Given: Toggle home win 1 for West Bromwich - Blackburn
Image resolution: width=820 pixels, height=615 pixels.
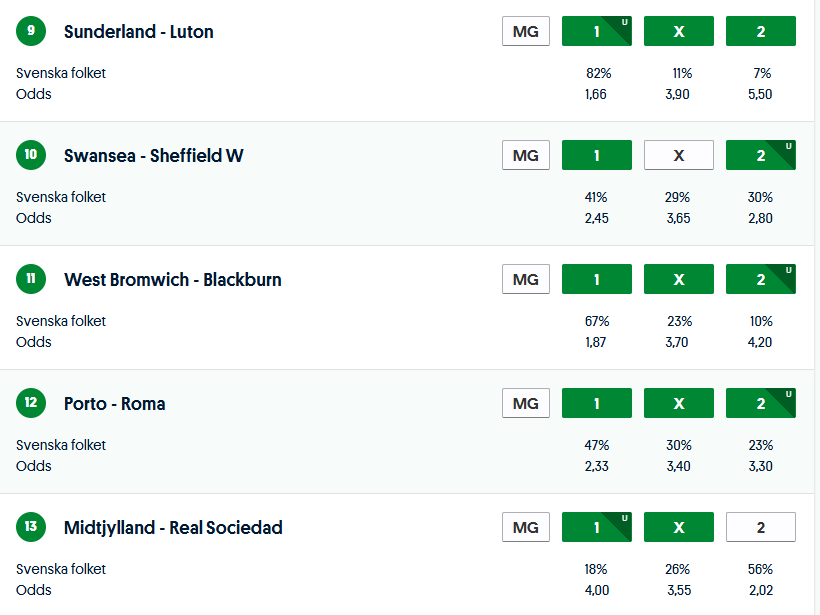Looking at the screenshot, I should click(x=596, y=279).
